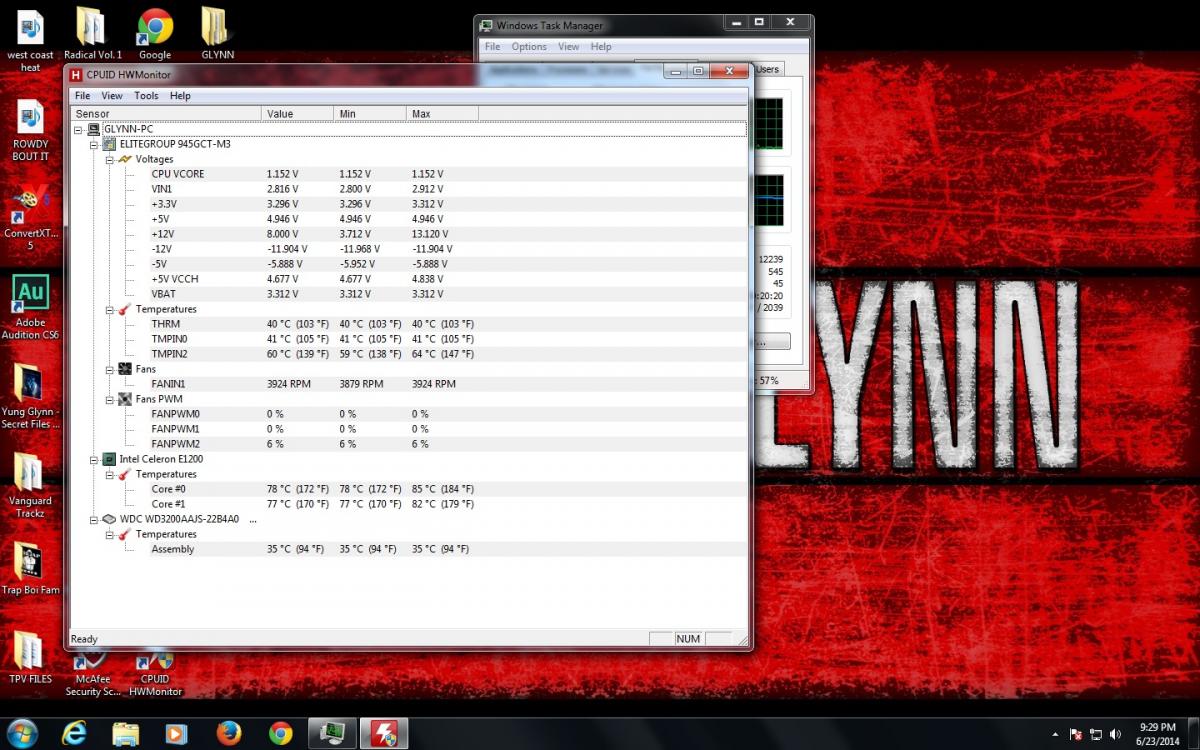Click the Min column header
Screen dimensions: 1200x750
pyautogui.click(x=370, y=114)
